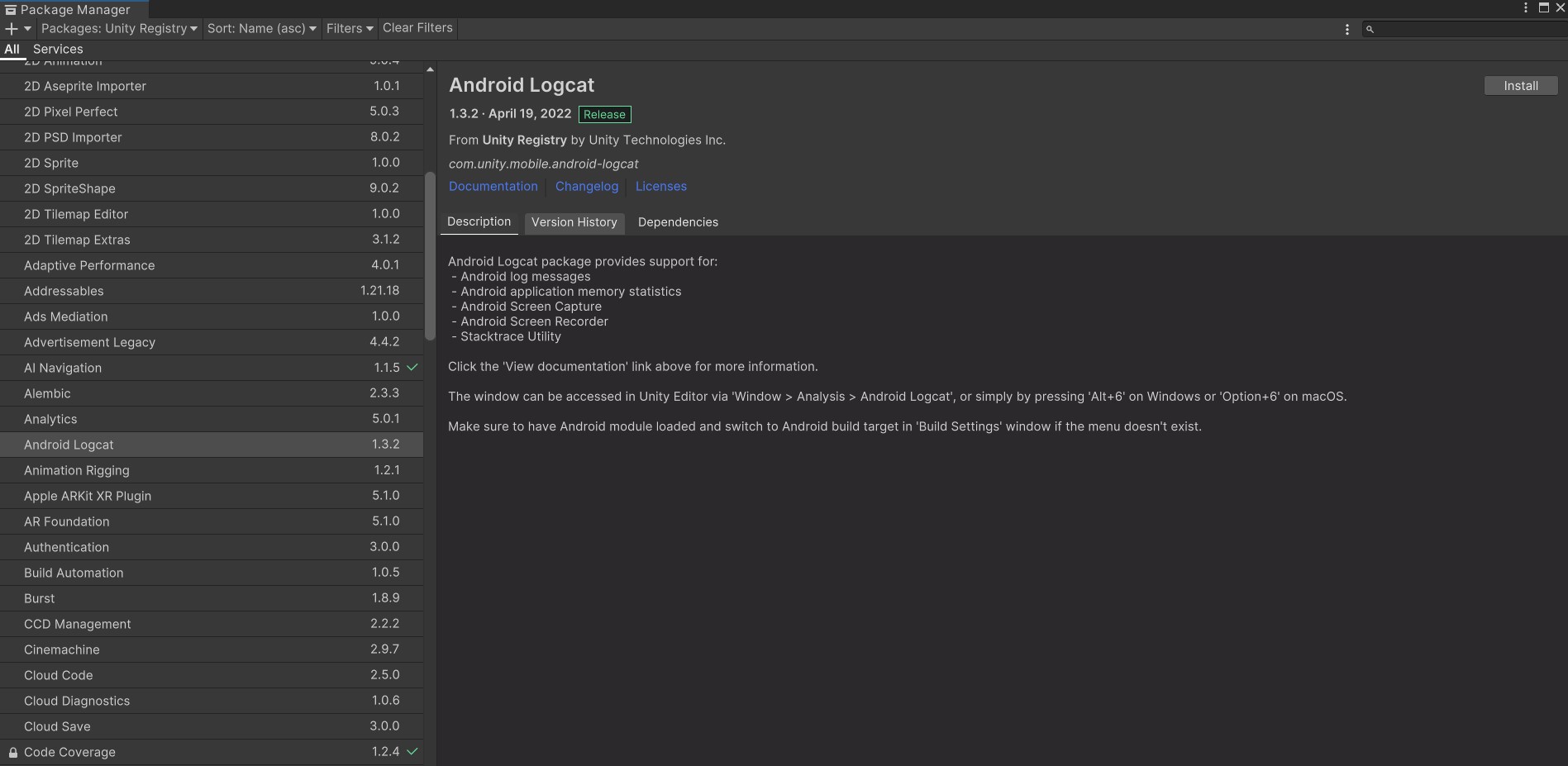
Task: Click the scrollbar up arrow
Action: coord(430,69)
